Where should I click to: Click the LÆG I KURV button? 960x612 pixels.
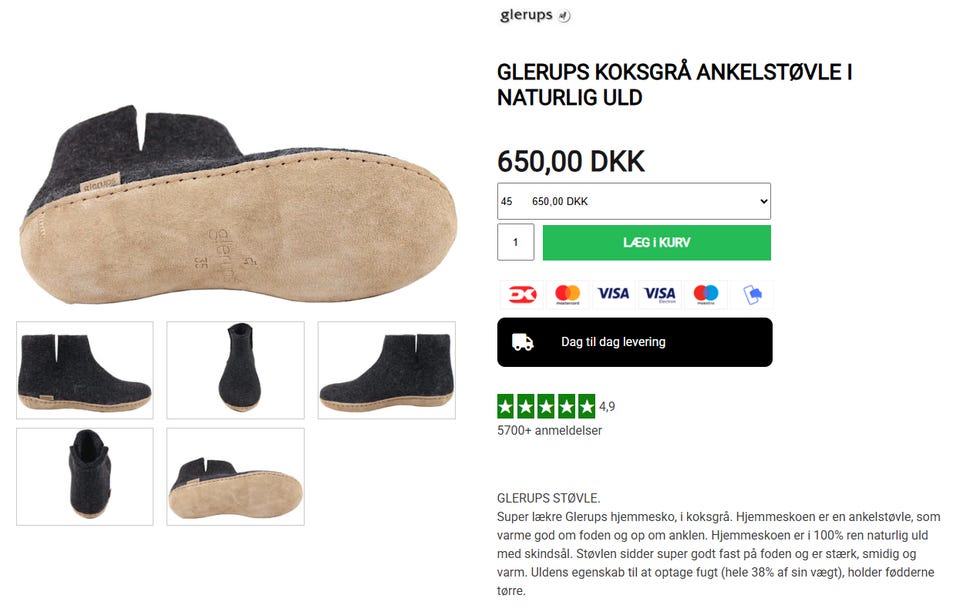pos(656,242)
